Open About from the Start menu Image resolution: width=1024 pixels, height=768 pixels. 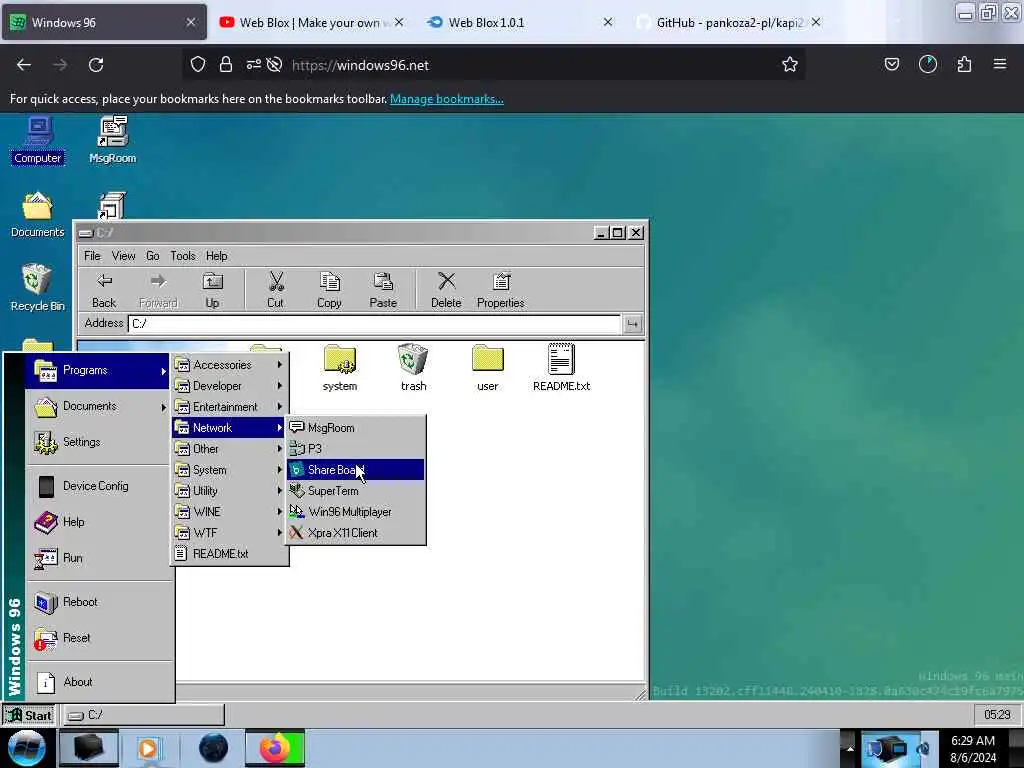98,681
